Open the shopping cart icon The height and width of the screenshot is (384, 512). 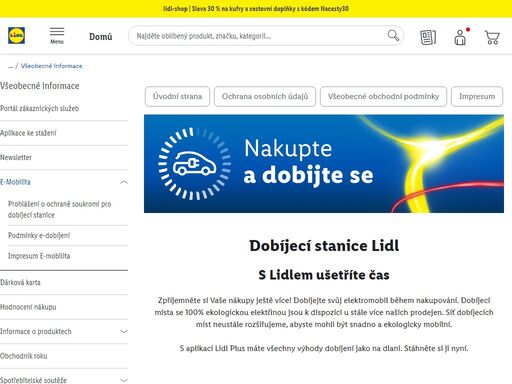pos(492,37)
